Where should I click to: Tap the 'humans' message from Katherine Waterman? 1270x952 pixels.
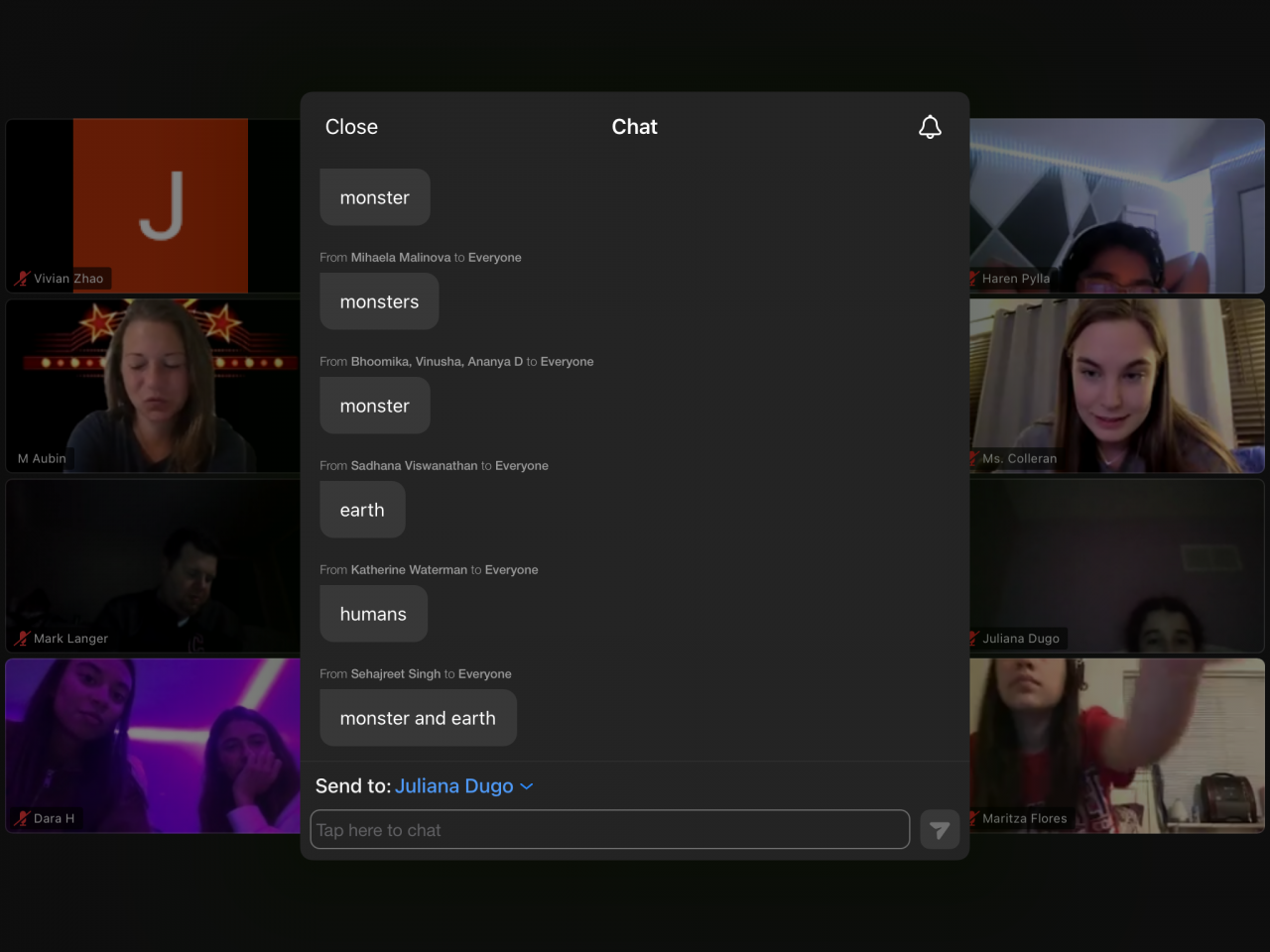(x=373, y=614)
